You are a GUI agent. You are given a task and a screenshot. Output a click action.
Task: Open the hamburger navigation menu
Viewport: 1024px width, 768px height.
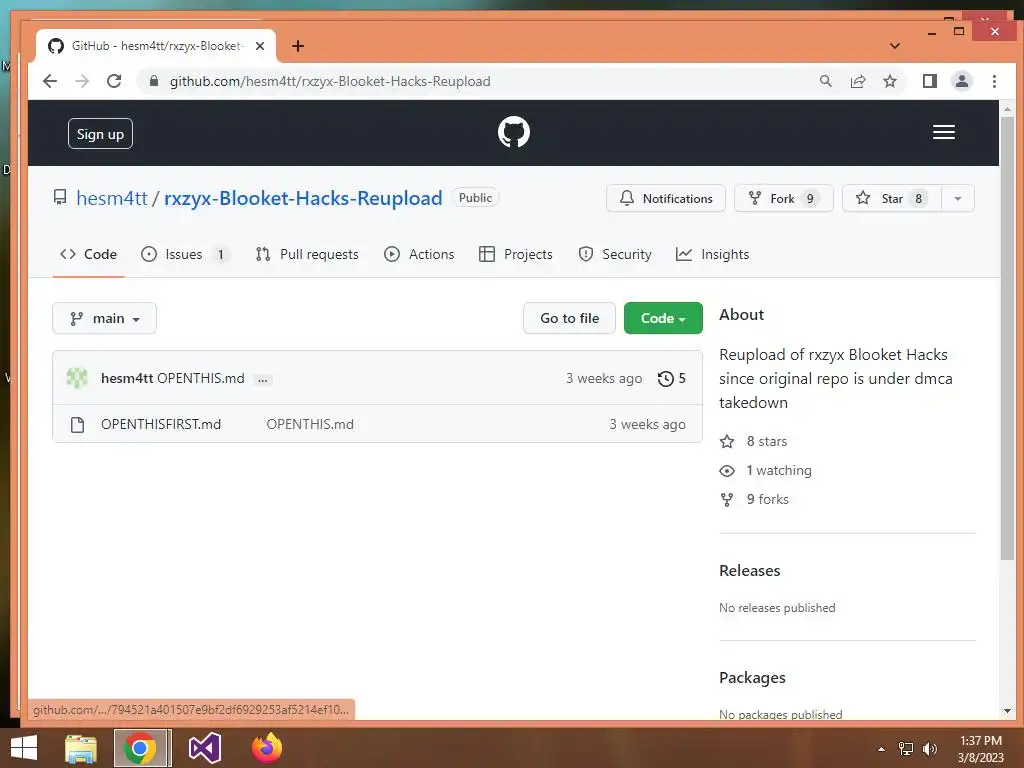[x=943, y=133]
